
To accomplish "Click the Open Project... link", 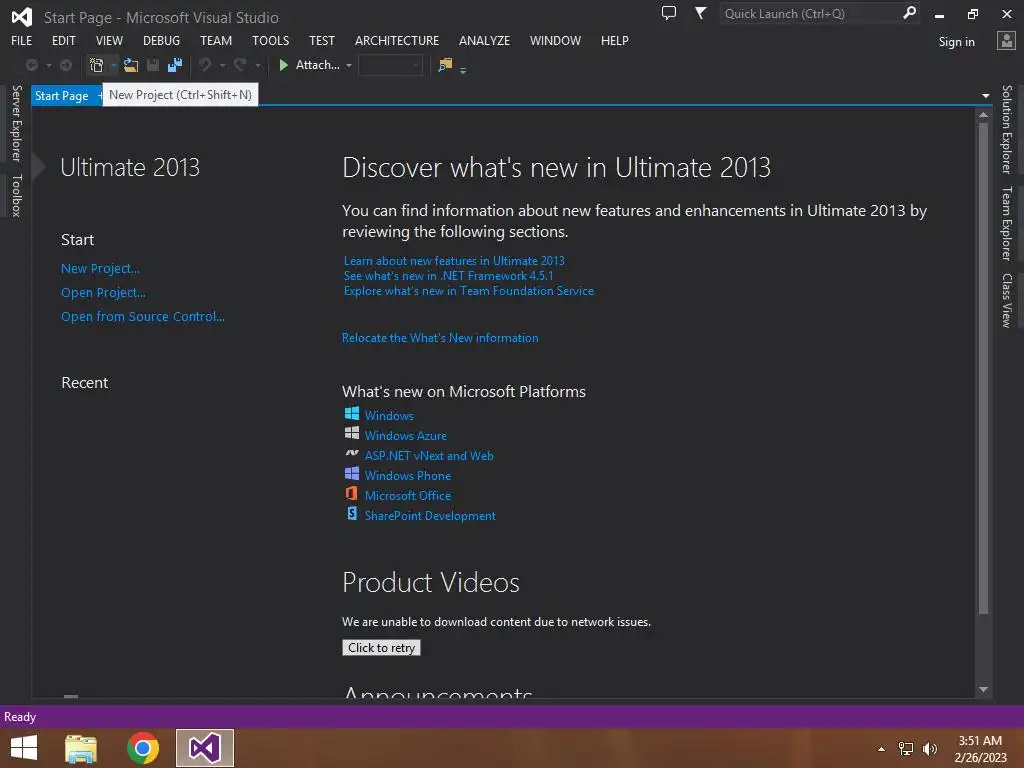I will [103, 293].
